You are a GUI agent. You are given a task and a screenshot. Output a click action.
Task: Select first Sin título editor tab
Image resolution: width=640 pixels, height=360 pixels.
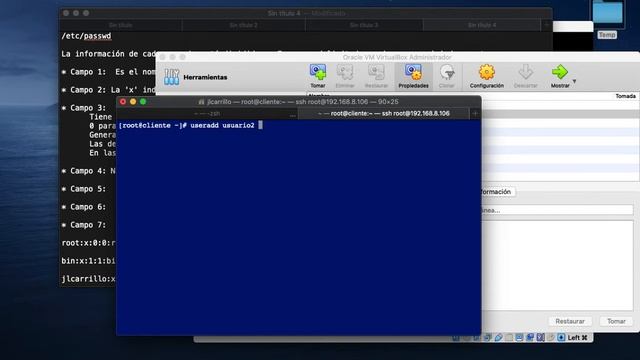point(120,25)
